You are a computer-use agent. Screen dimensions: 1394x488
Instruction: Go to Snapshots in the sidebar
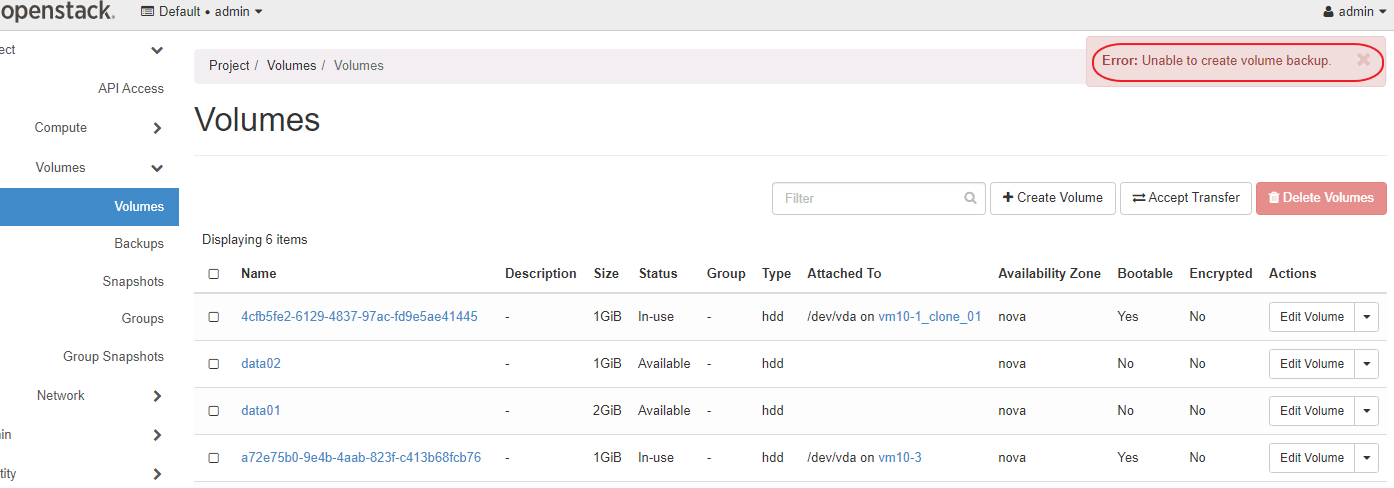coord(132,282)
